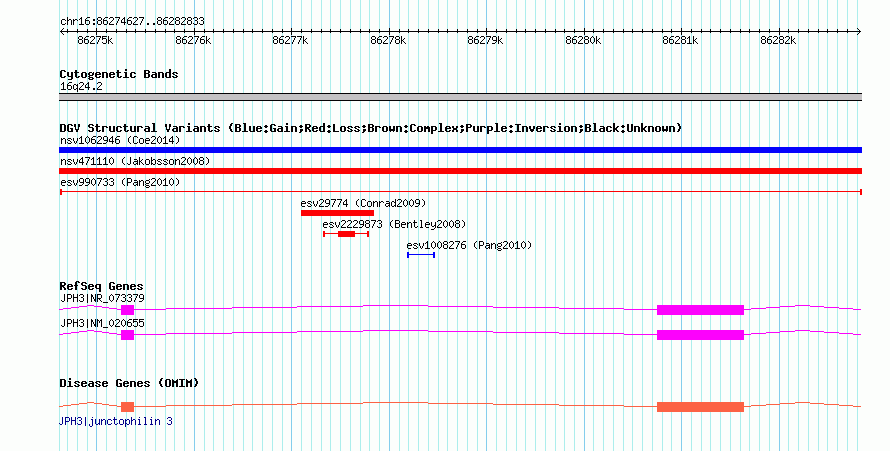Click the 86281k ruler tick label
Screen dimensions: 890x451
coord(680,40)
